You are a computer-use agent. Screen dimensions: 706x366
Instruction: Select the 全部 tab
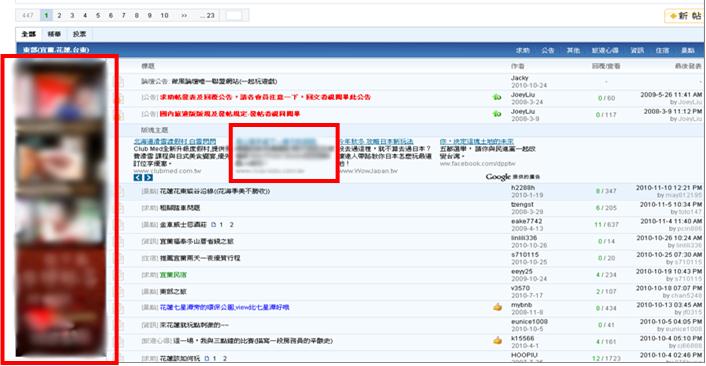[29, 34]
